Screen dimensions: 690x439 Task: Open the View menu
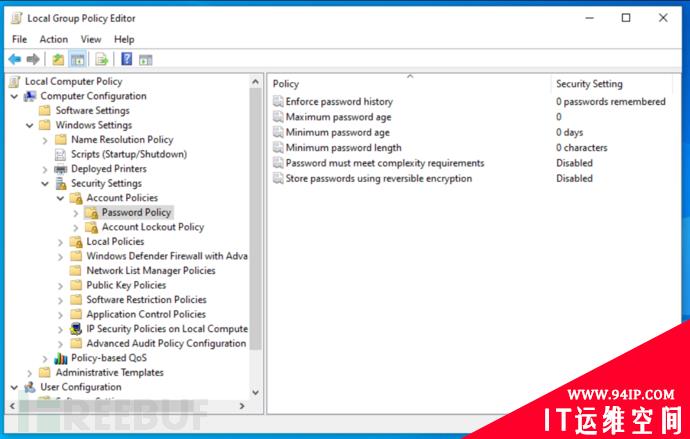[x=91, y=39]
